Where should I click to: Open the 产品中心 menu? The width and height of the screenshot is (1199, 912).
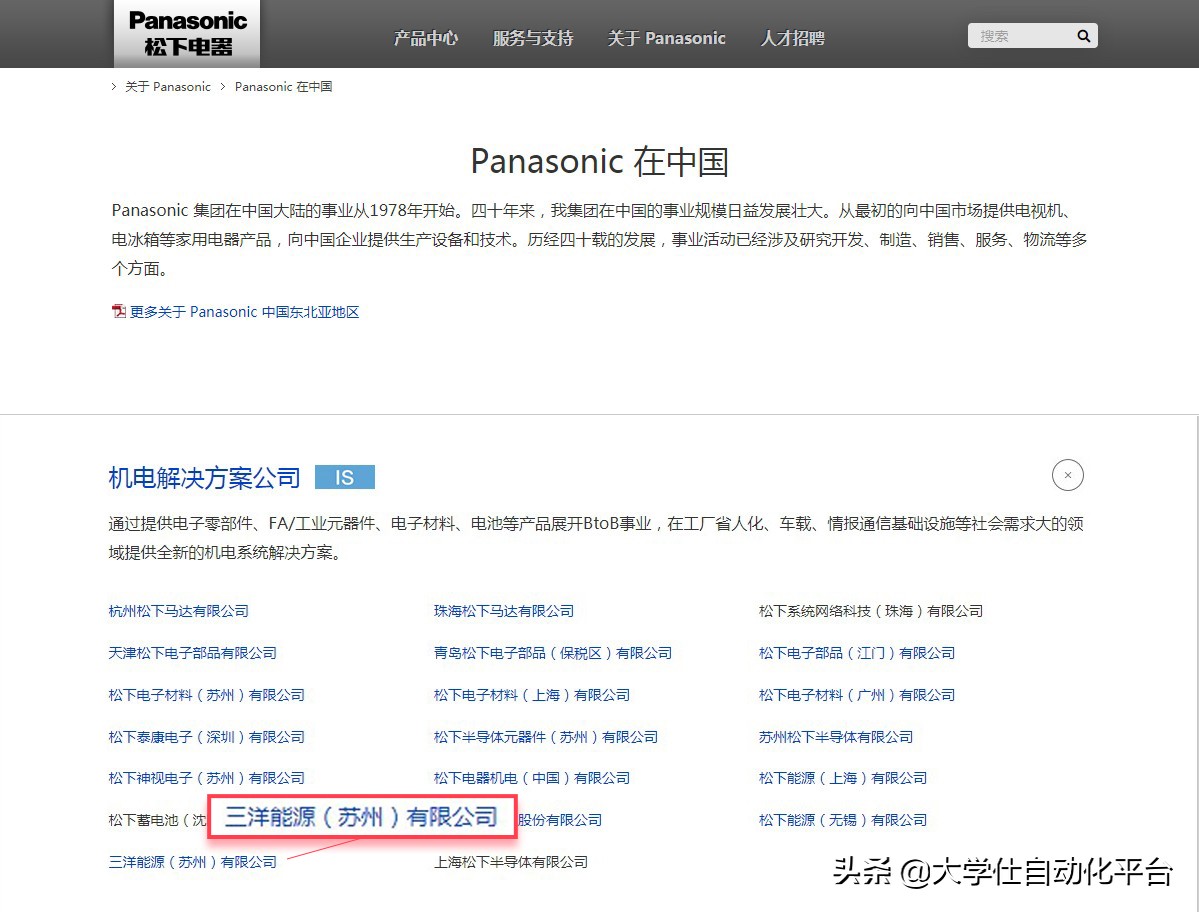426,38
